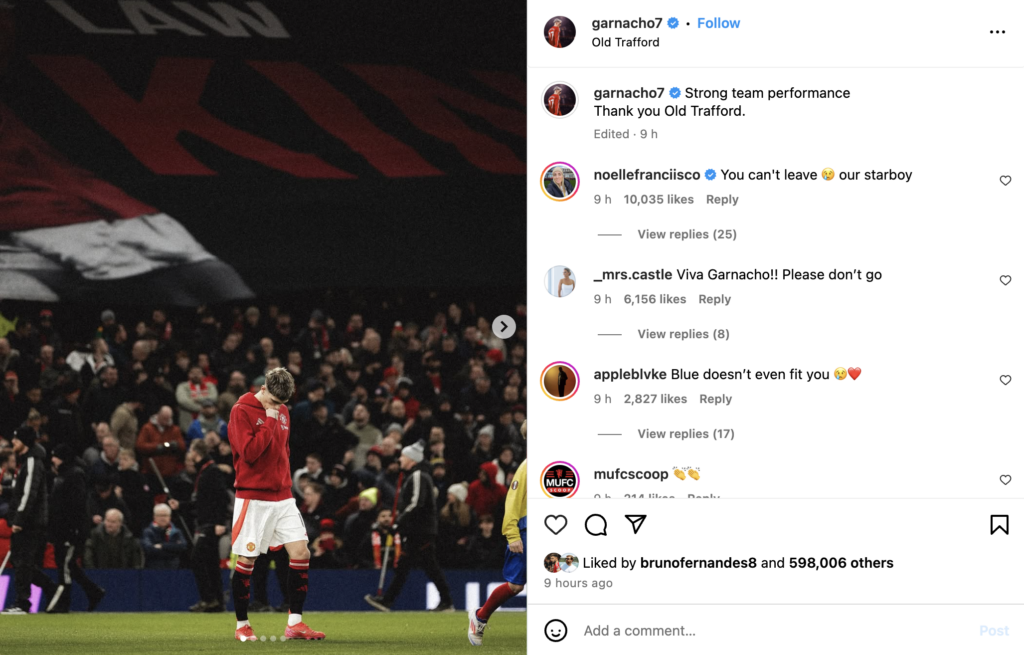Open mufcscoop profile avatar
The height and width of the screenshot is (655, 1024).
[x=560, y=479]
